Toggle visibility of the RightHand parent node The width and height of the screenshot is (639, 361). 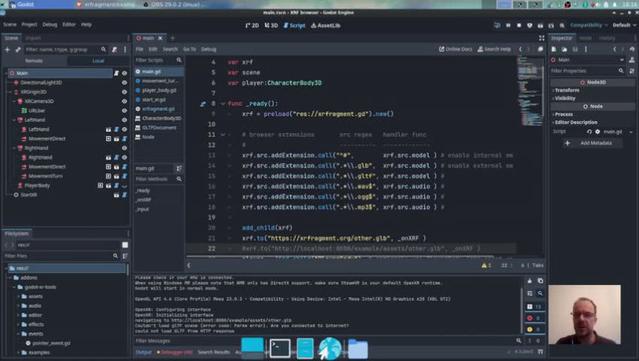pos(124,148)
